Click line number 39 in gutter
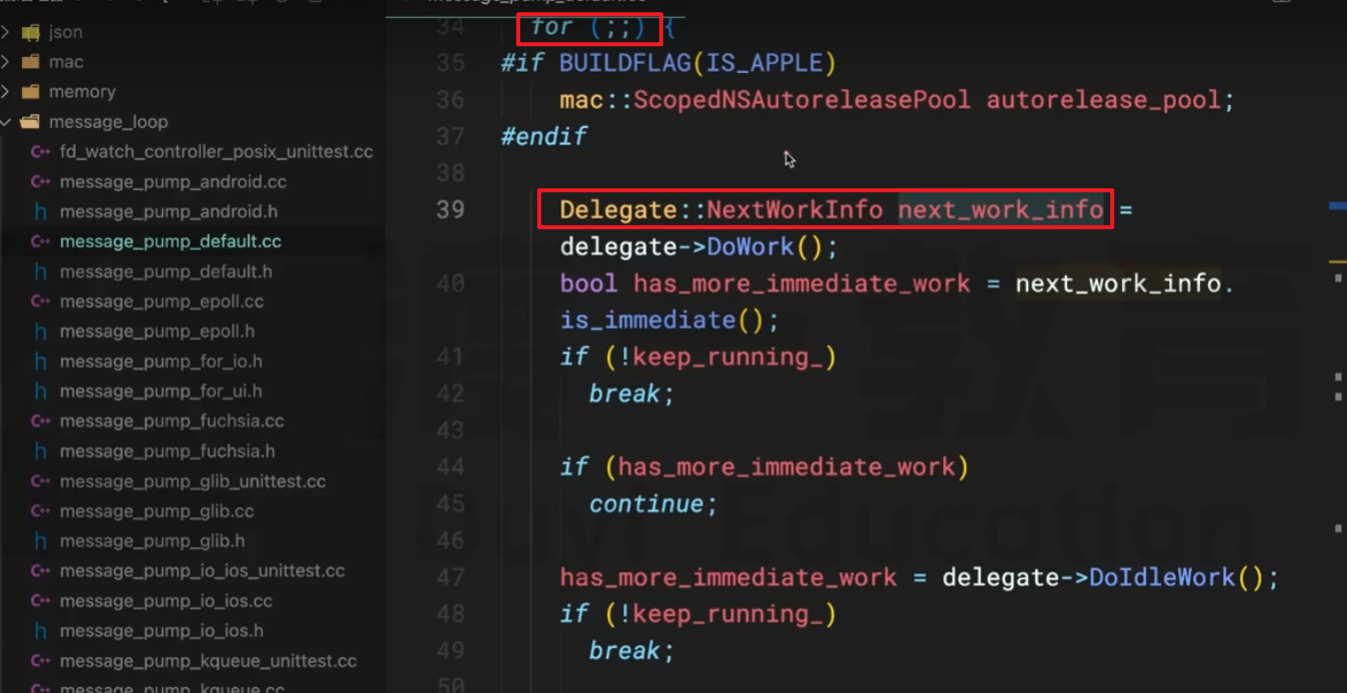The image size is (1347, 693). coord(450,210)
